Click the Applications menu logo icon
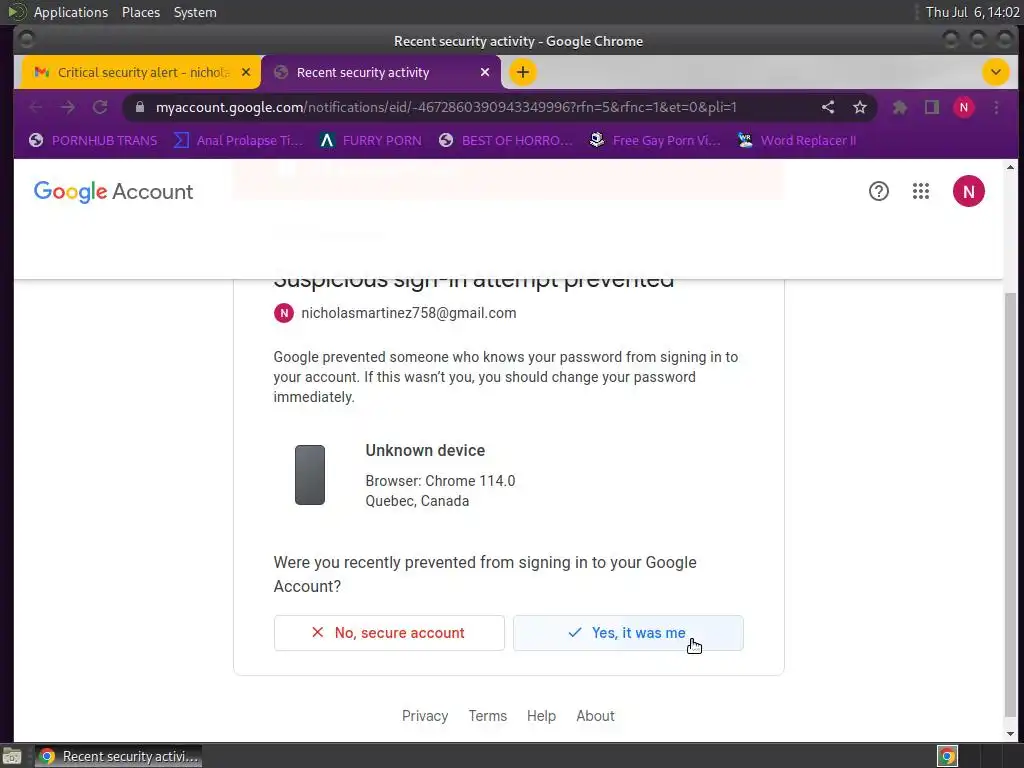 coord(16,12)
